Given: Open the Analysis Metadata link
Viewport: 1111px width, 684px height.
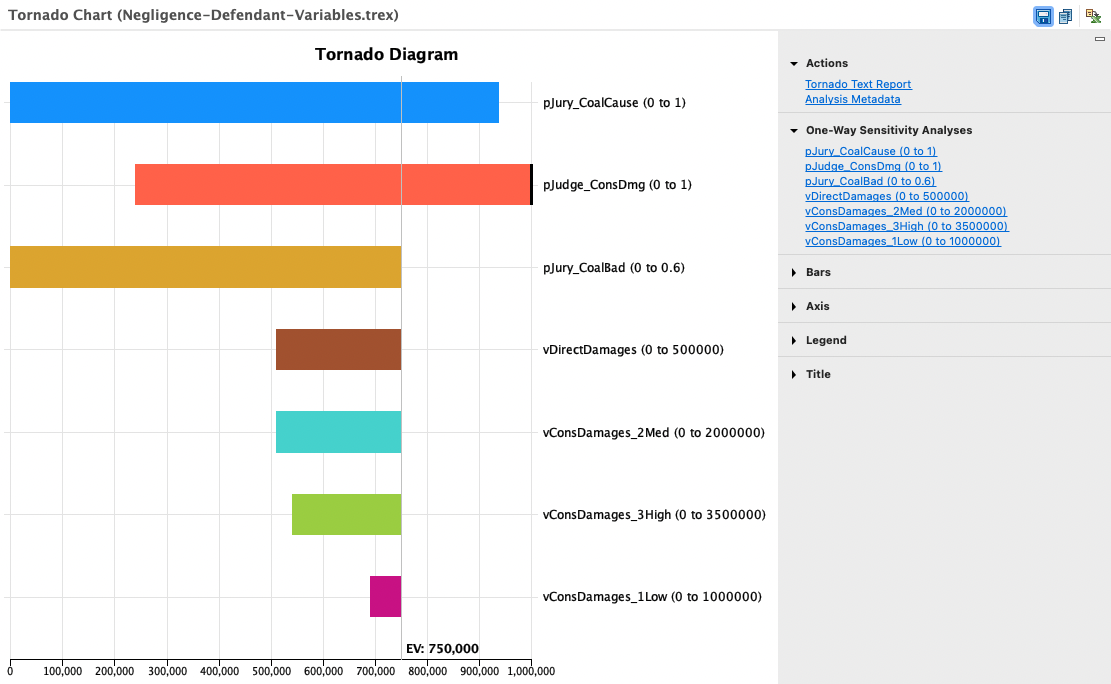Looking at the screenshot, I should (x=852, y=99).
